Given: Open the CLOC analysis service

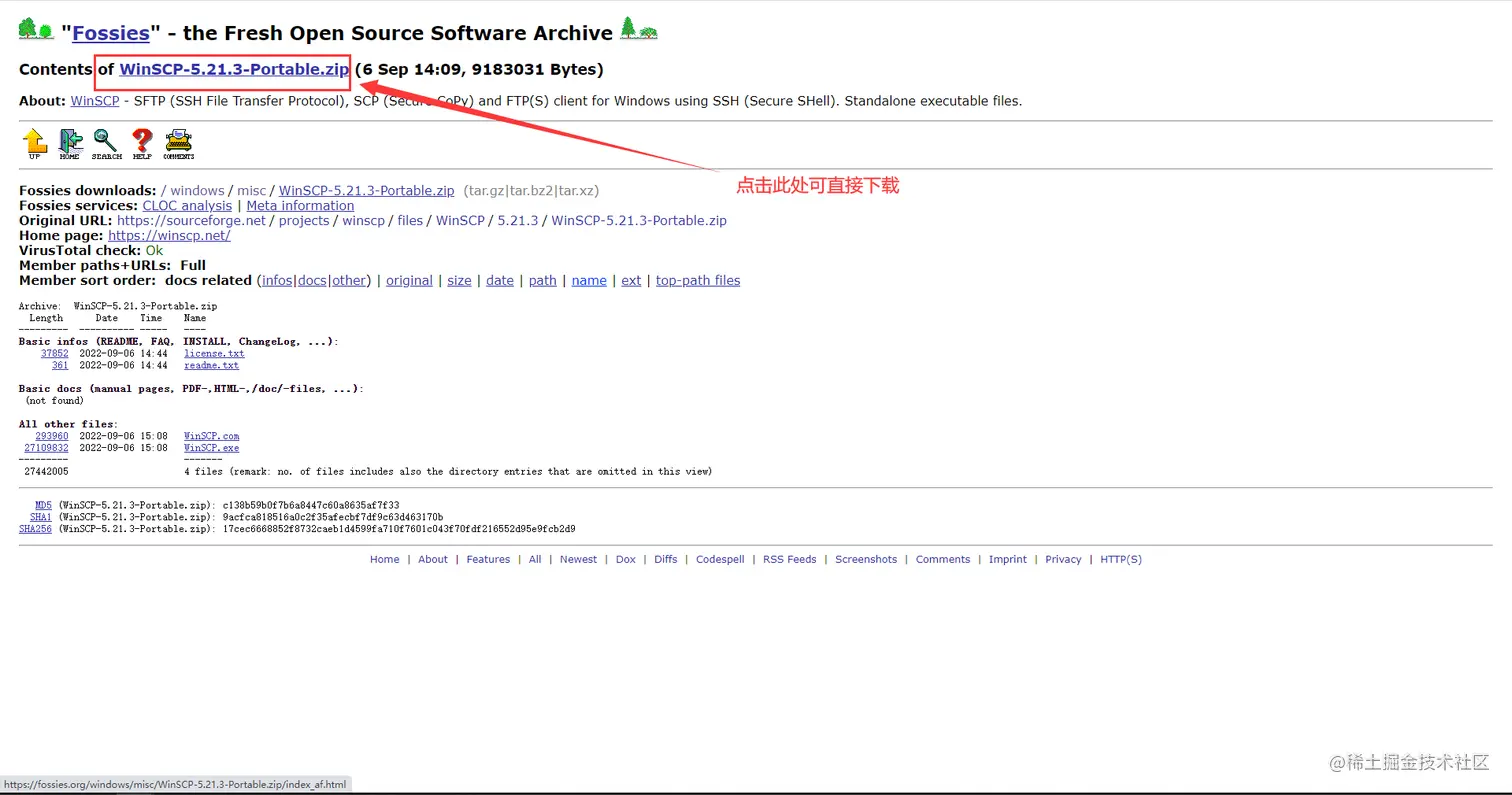Looking at the screenshot, I should coord(187,206).
